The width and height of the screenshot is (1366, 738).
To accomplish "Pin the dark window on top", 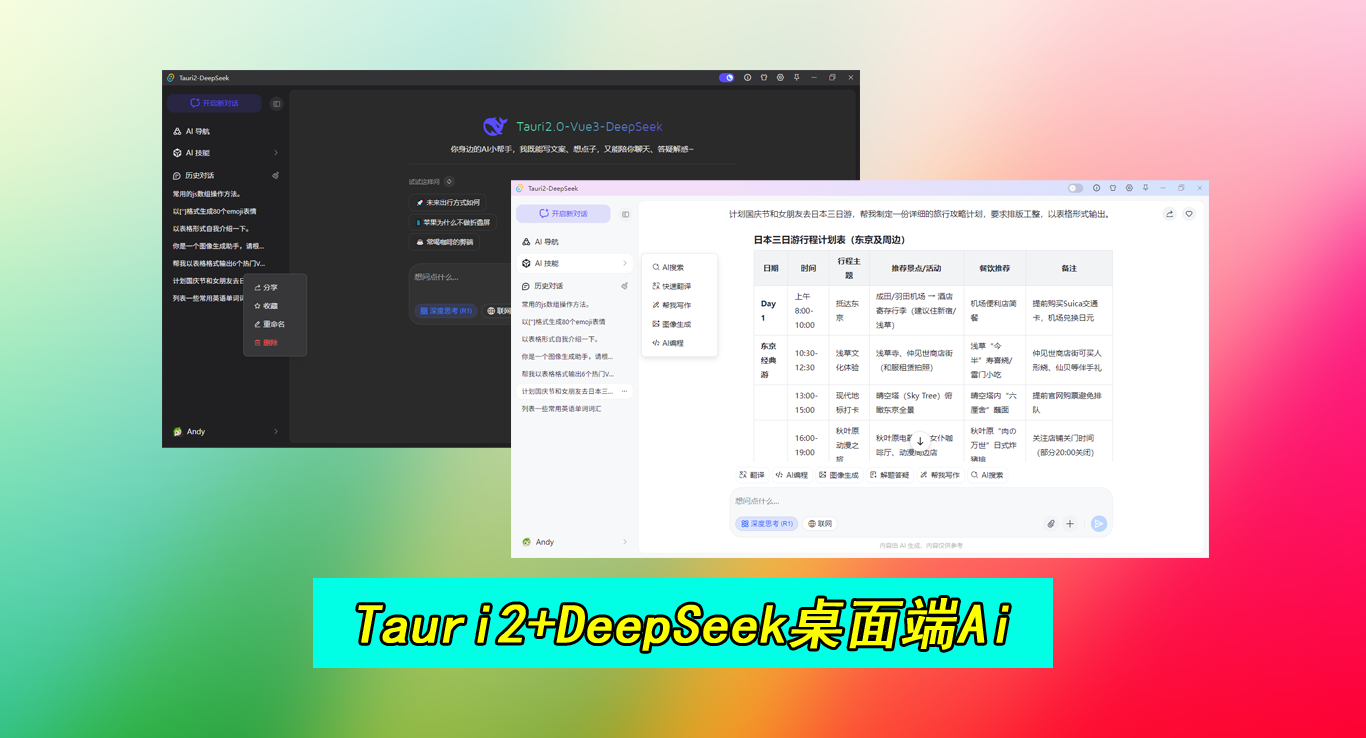I will pyautogui.click(x=796, y=77).
